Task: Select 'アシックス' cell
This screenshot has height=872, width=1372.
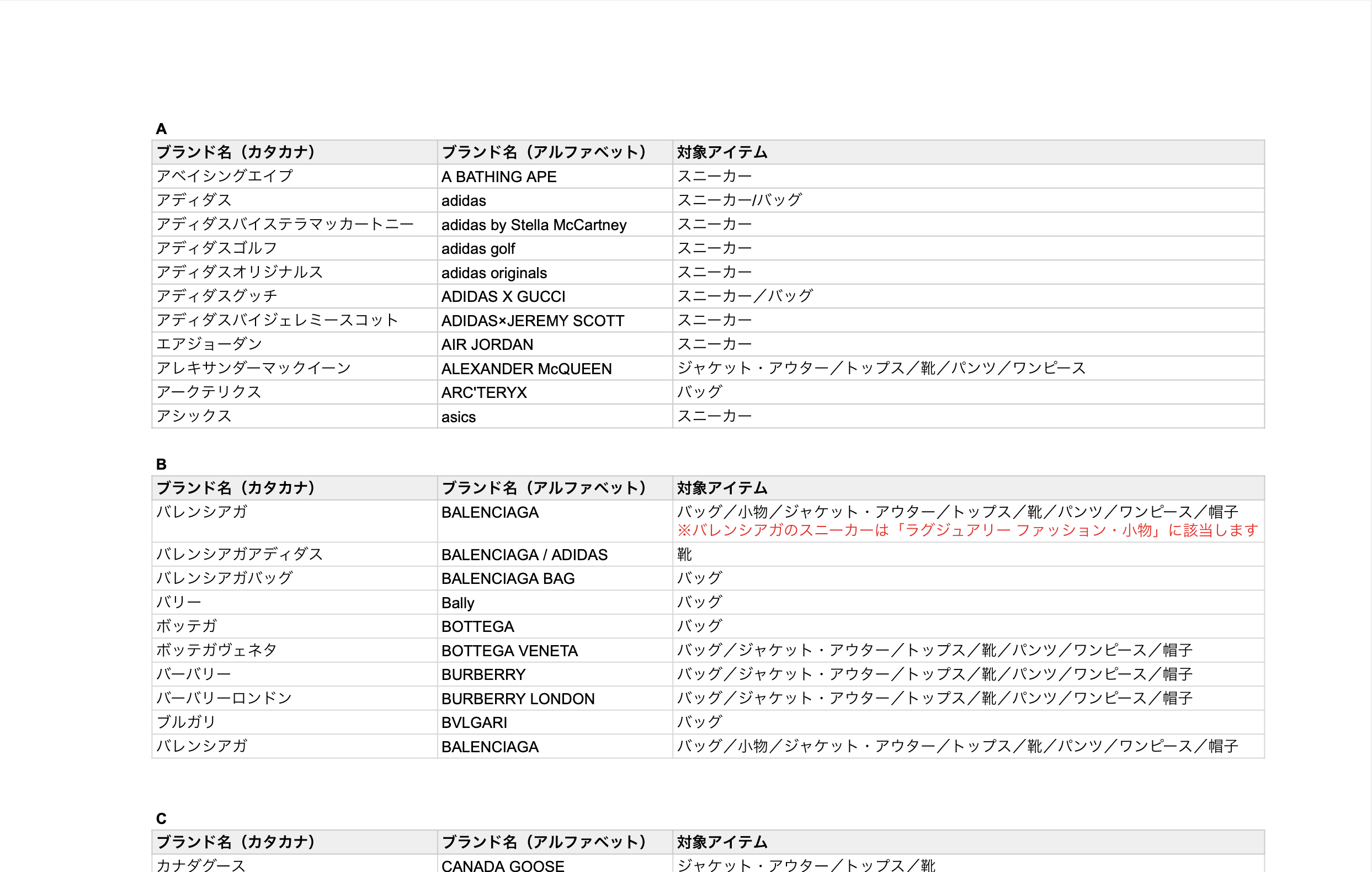Action: point(295,416)
